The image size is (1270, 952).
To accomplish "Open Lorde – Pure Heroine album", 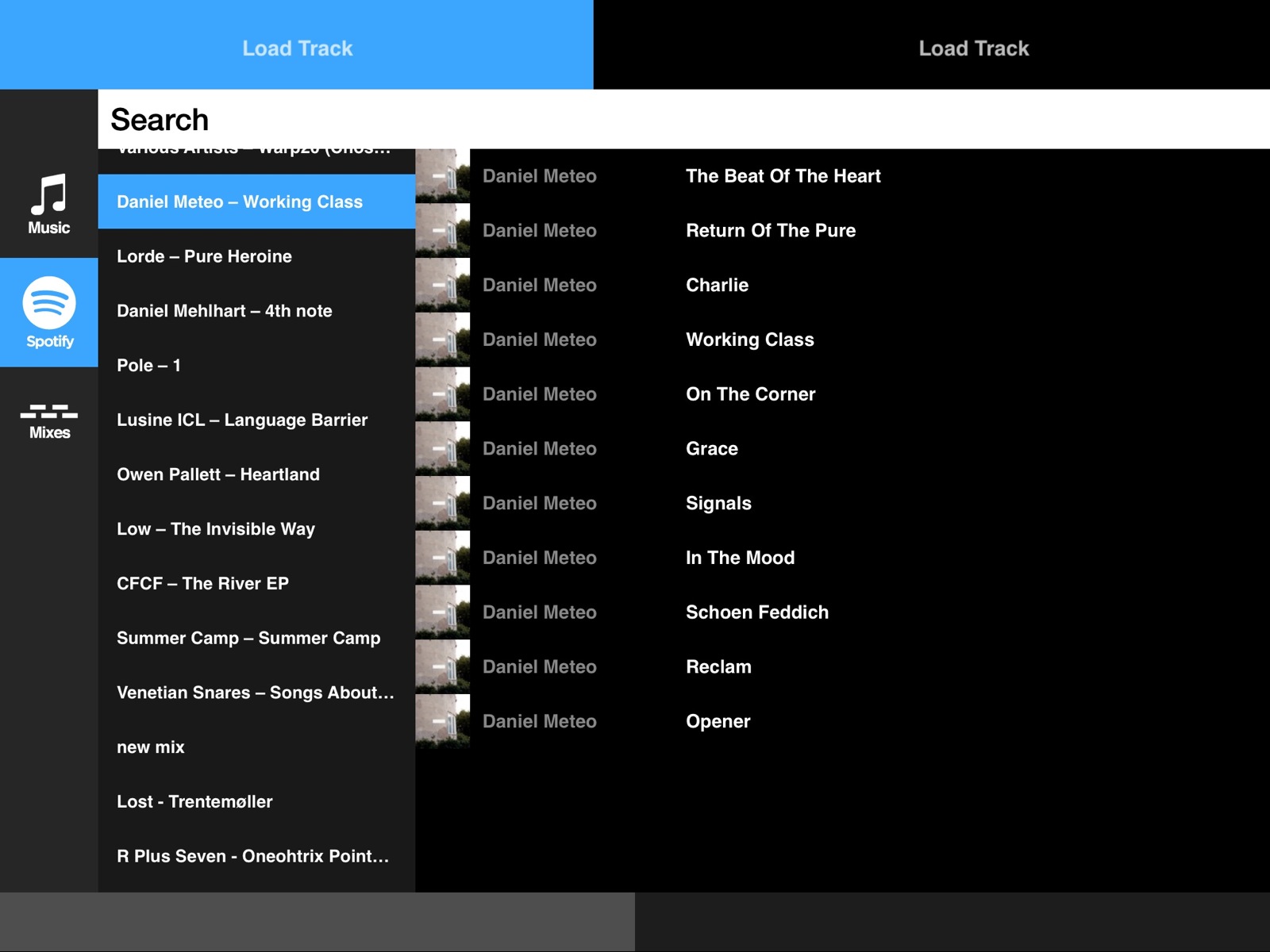I will click(256, 256).
